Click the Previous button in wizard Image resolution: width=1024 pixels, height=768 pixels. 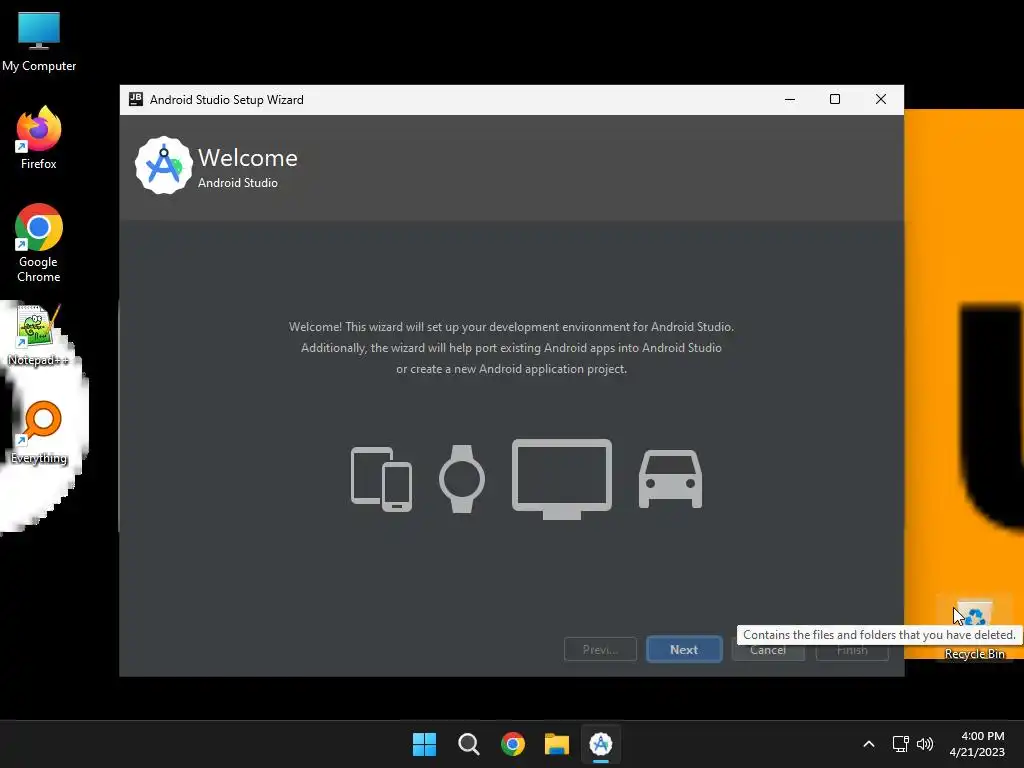[600, 649]
